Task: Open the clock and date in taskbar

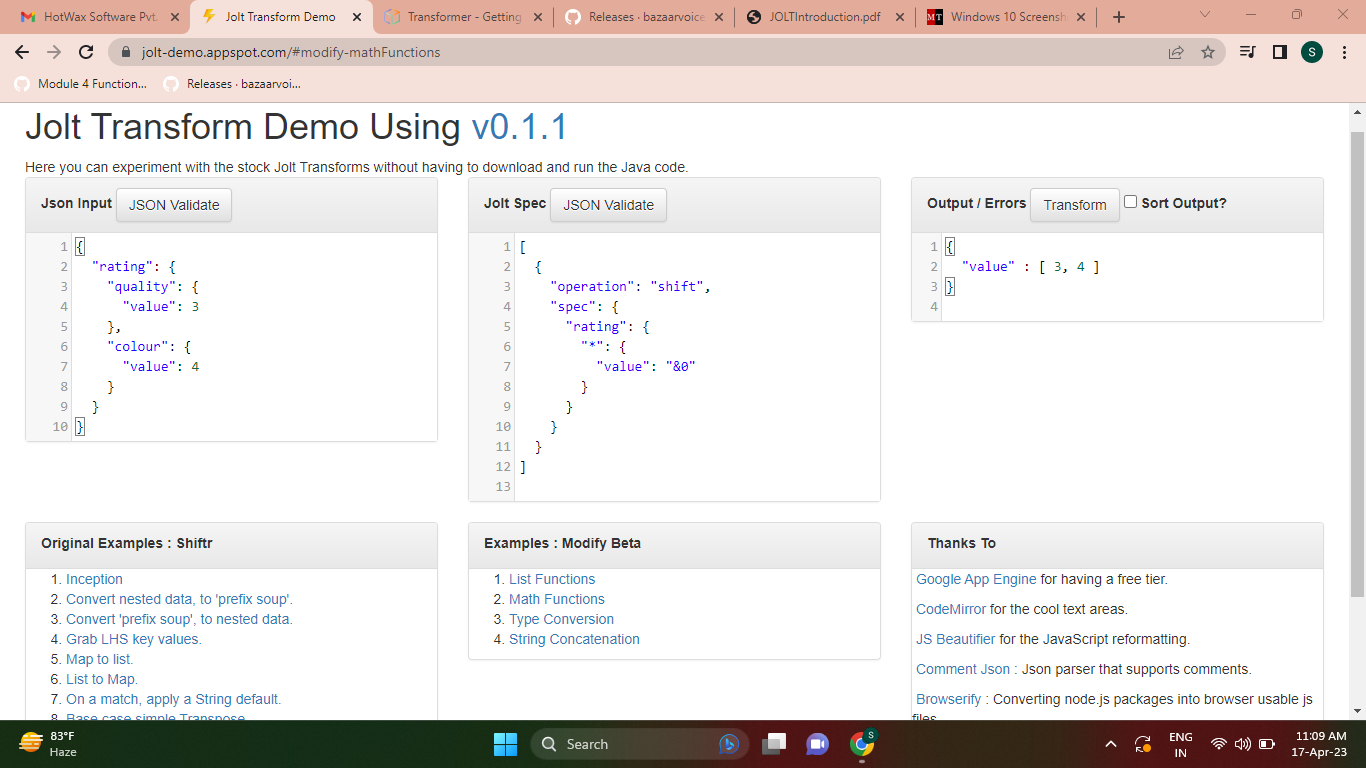Action: point(1320,744)
